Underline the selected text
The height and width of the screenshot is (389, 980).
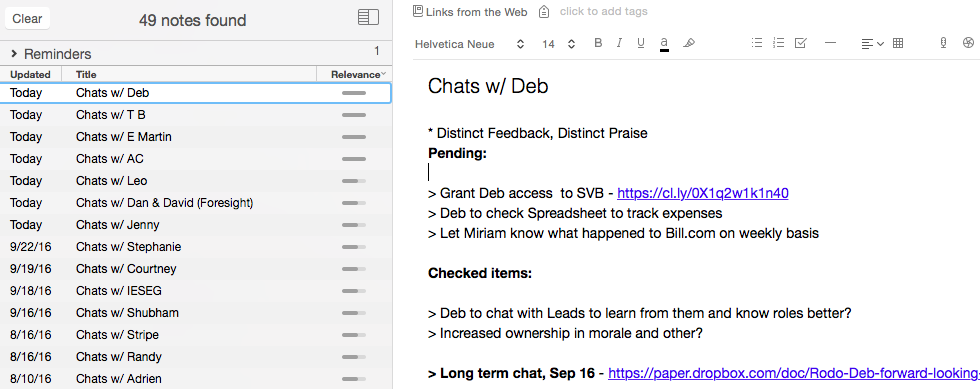(641, 43)
